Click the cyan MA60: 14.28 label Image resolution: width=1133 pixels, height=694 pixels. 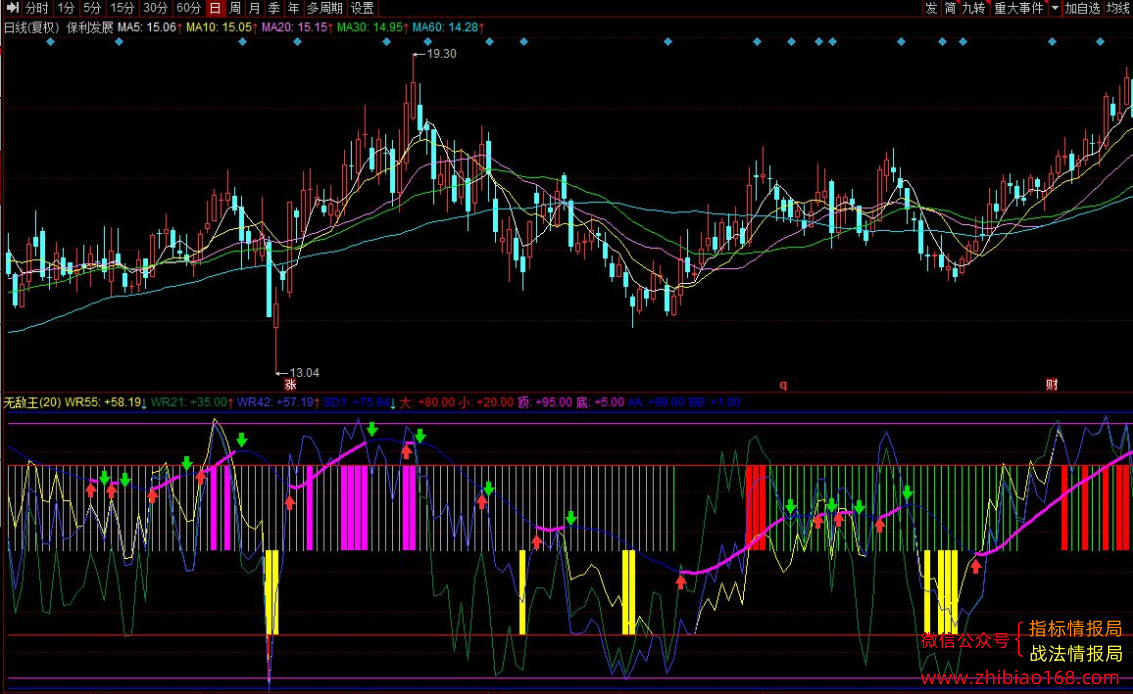point(448,27)
